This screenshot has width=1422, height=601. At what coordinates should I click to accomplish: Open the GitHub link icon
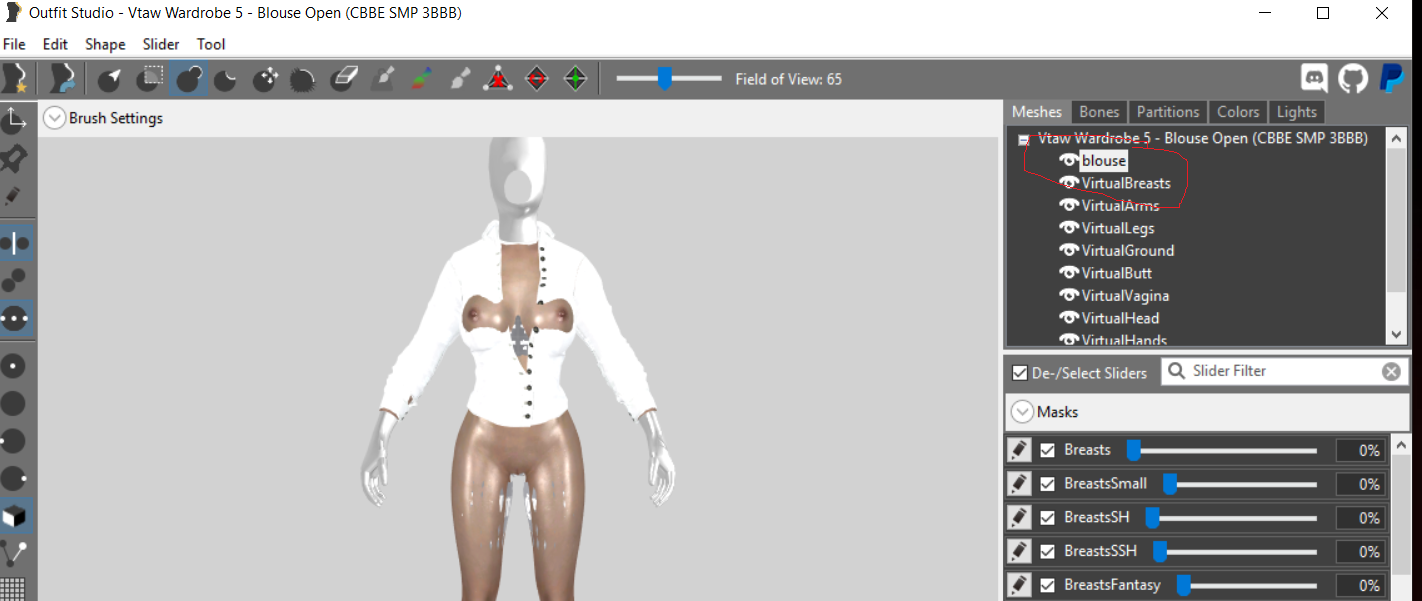point(1352,78)
